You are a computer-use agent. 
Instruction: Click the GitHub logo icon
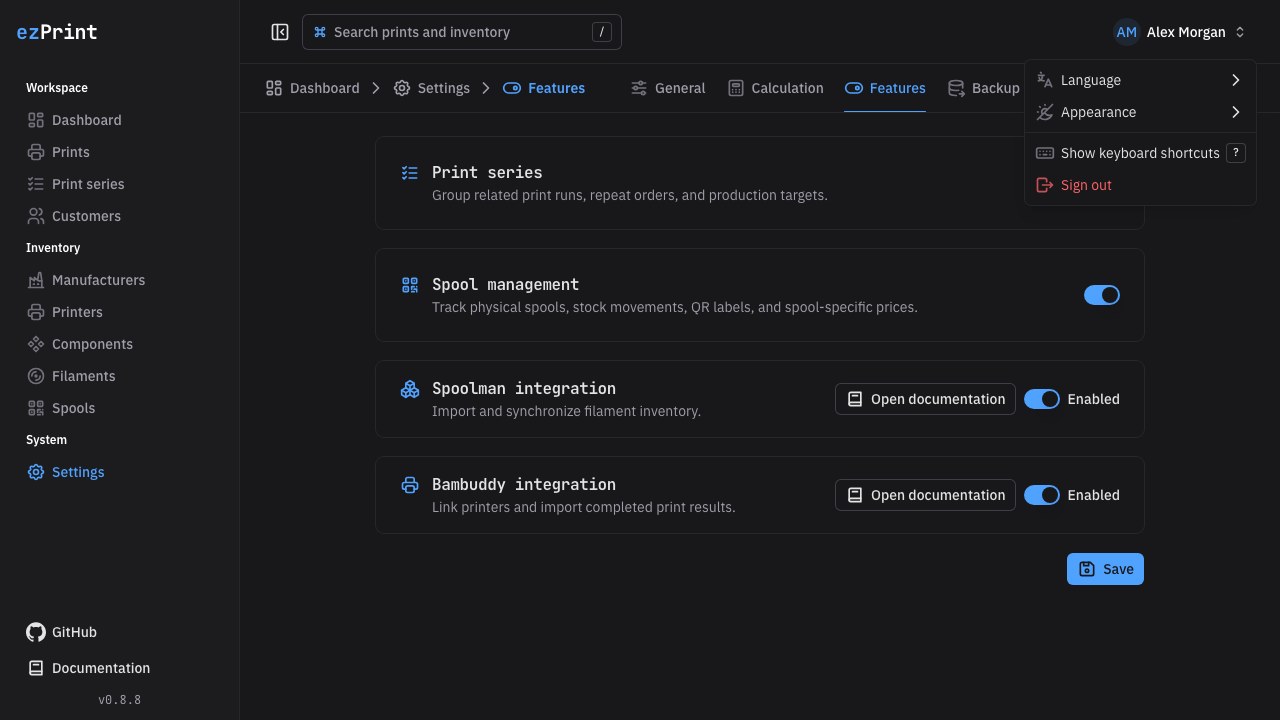(36, 632)
